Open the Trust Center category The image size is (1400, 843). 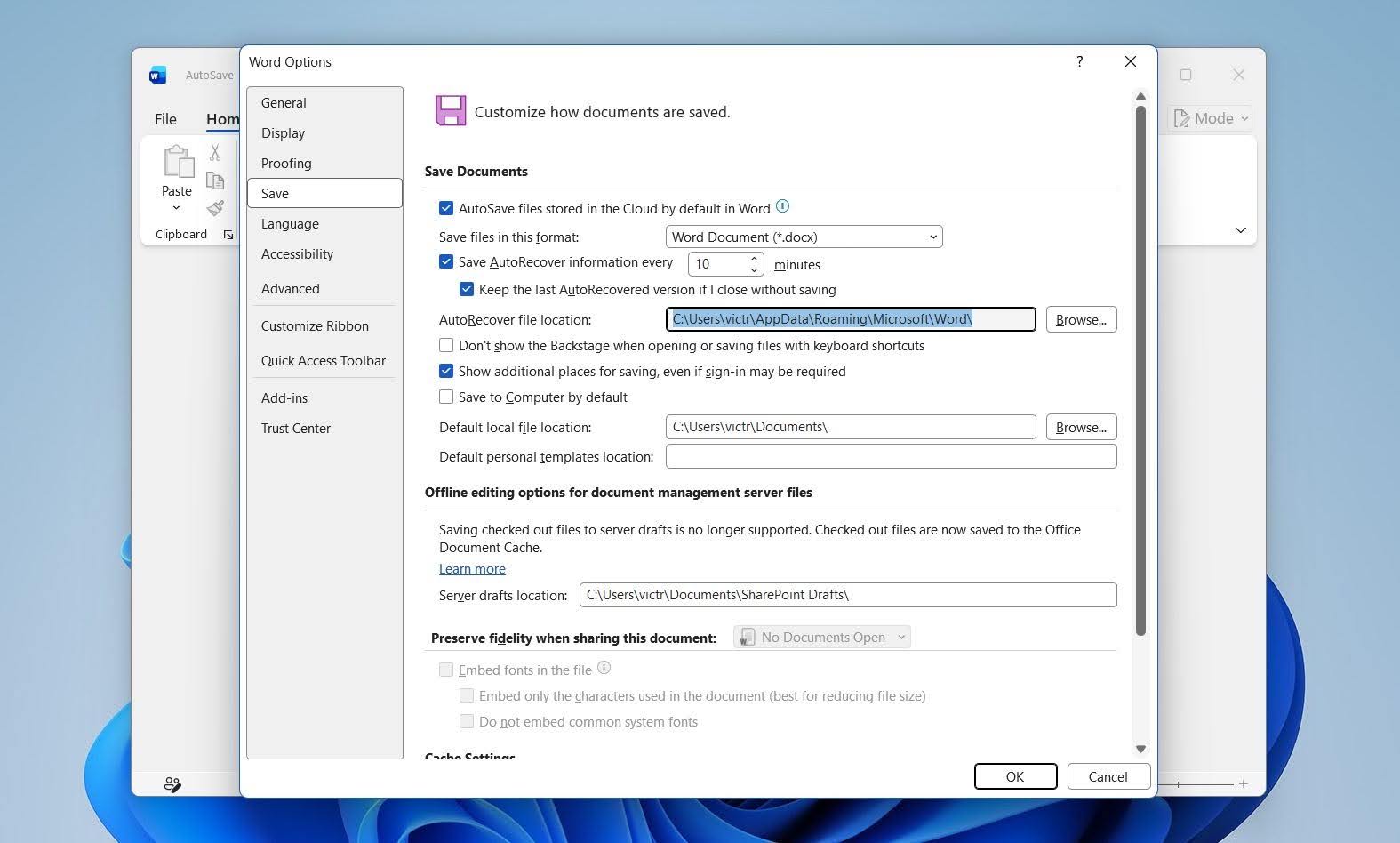[324, 429]
